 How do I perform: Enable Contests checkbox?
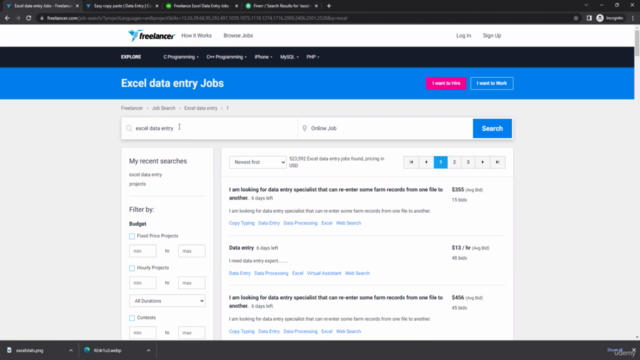pyautogui.click(x=132, y=318)
